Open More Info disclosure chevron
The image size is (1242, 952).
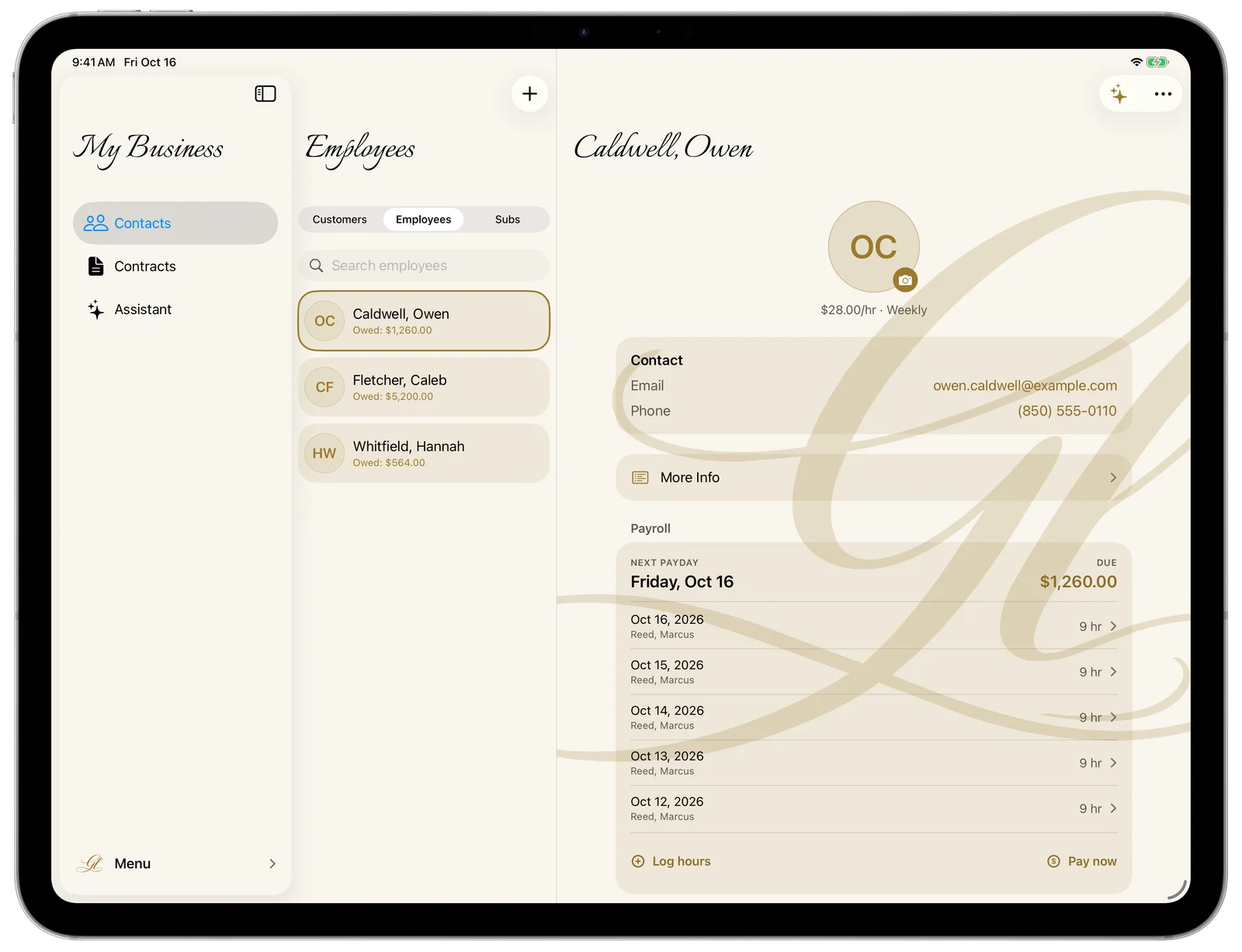click(1113, 478)
